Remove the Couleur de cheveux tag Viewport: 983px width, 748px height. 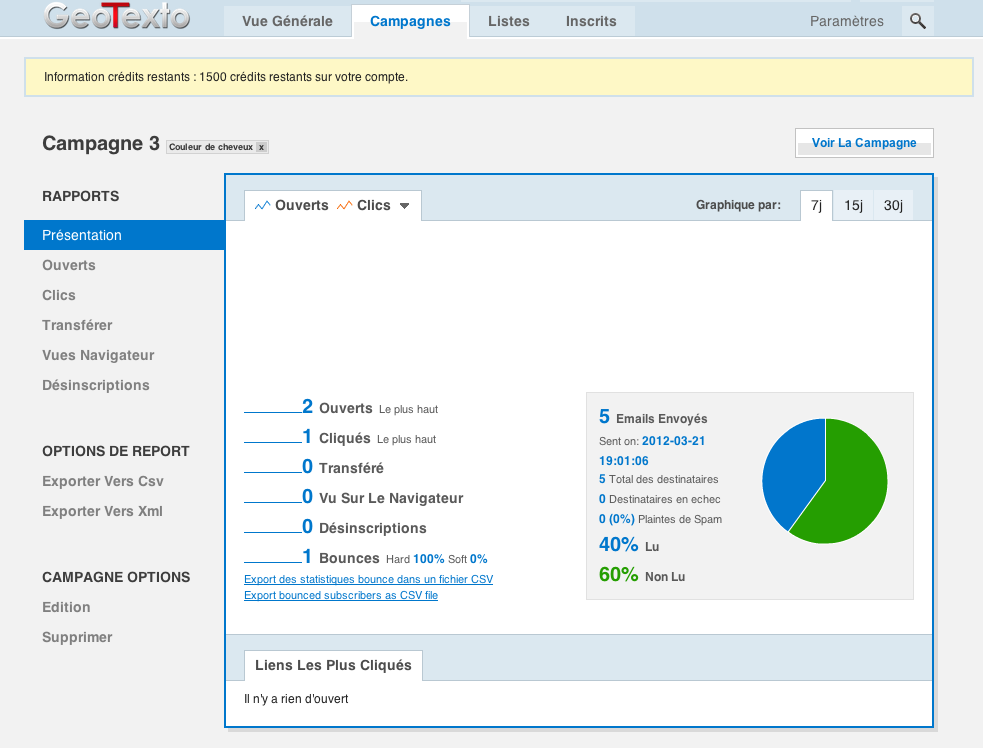(261, 147)
